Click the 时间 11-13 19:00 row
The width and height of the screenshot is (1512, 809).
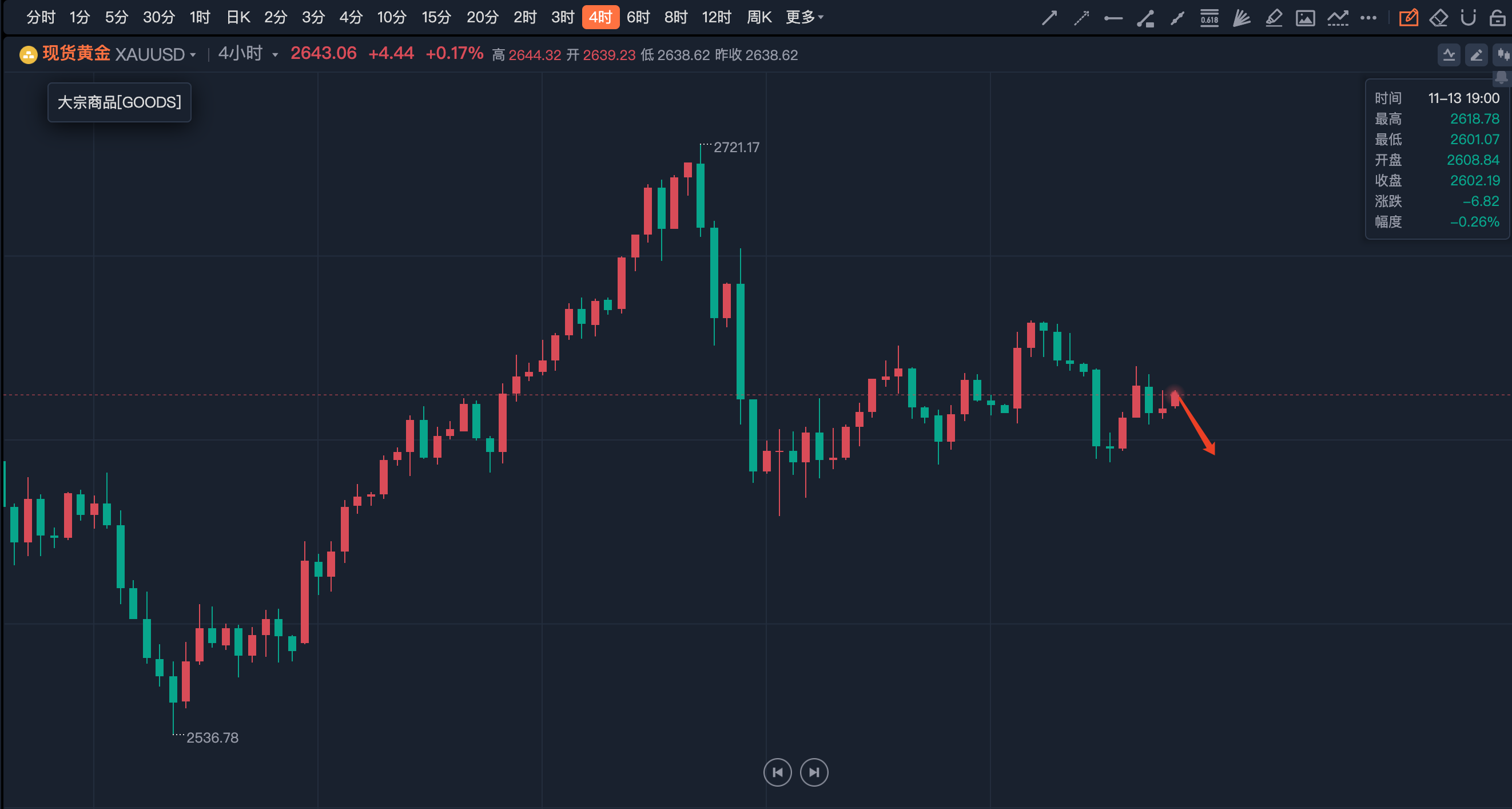(1437, 98)
